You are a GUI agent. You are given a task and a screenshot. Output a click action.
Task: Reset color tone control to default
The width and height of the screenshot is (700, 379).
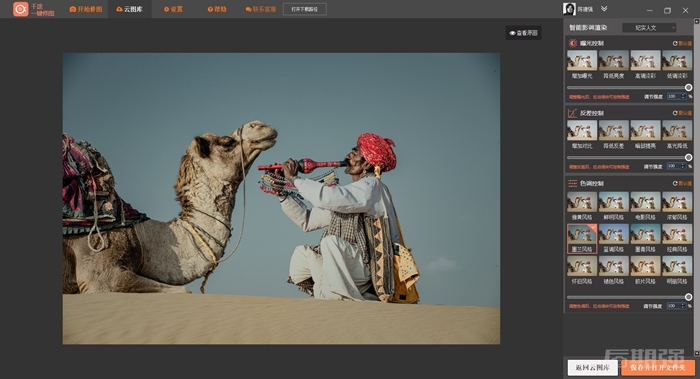682,183
